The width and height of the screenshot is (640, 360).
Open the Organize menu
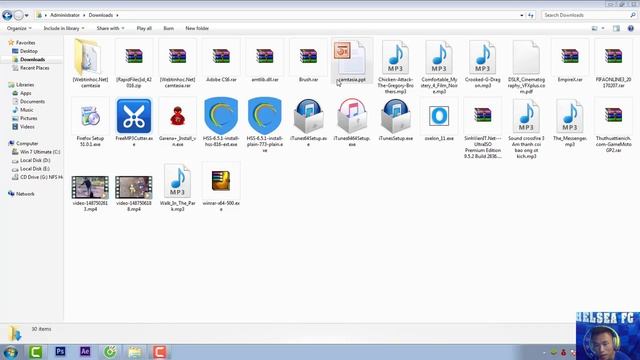tap(19, 28)
